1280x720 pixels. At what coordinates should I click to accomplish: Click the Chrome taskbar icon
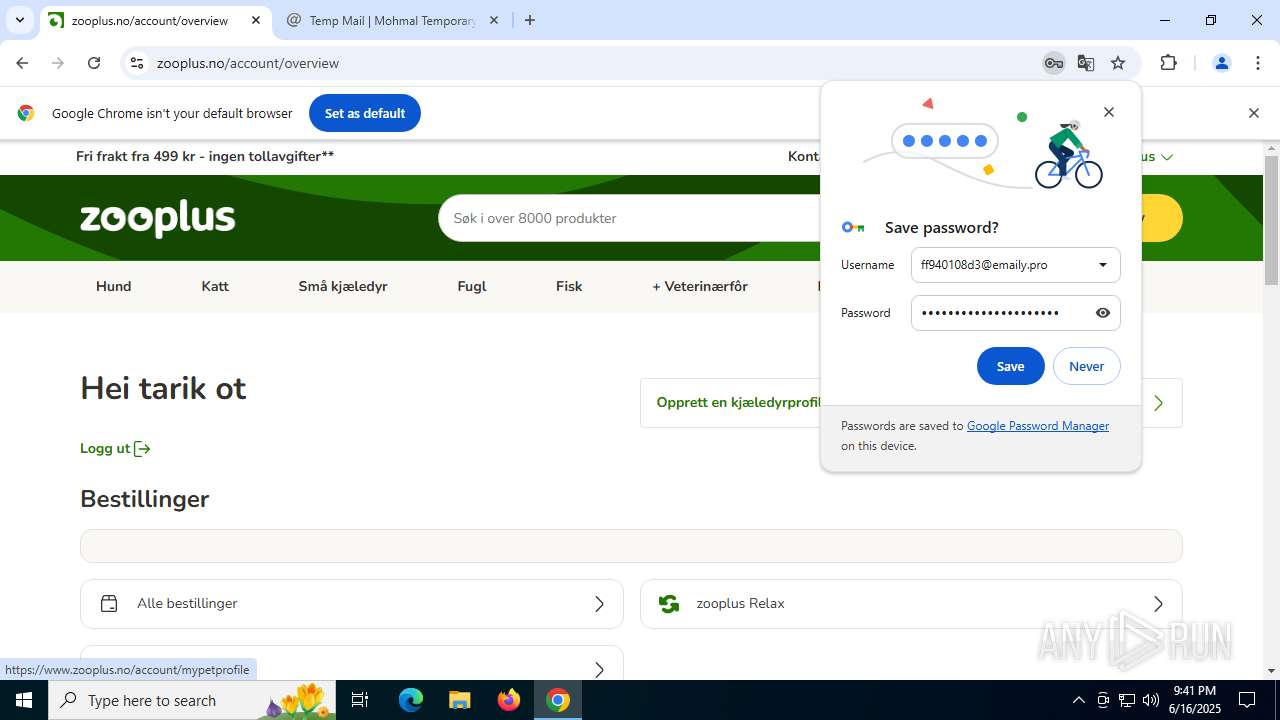[558, 700]
